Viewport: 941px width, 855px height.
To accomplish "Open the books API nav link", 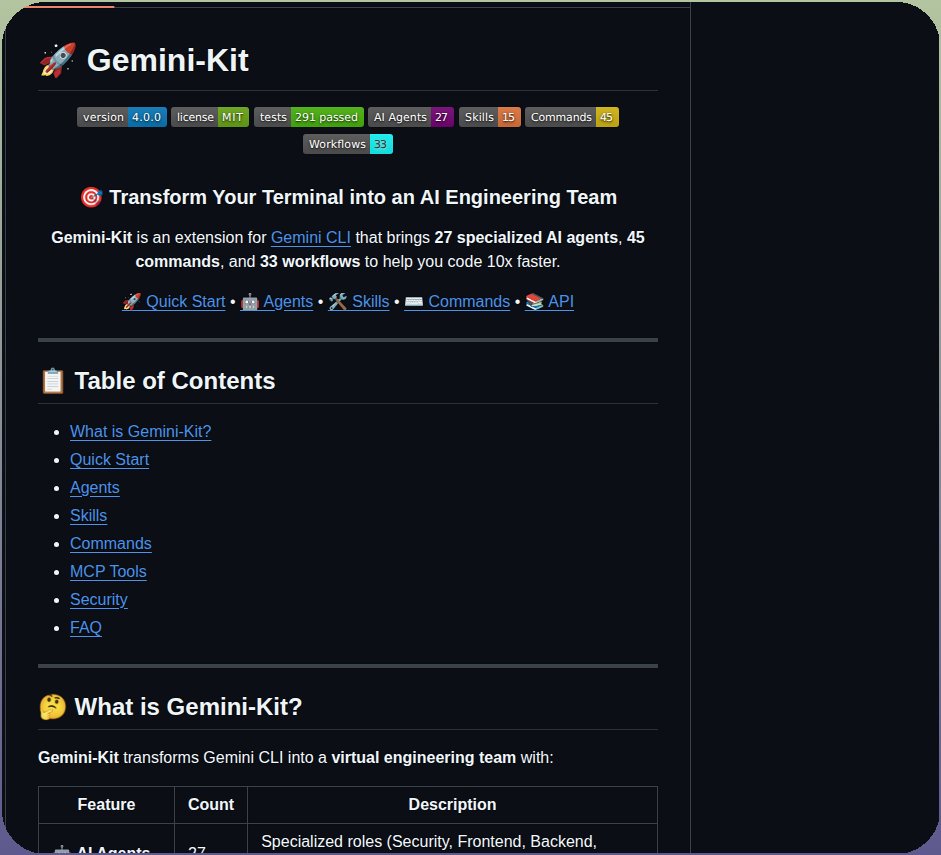I will [550, 301].
